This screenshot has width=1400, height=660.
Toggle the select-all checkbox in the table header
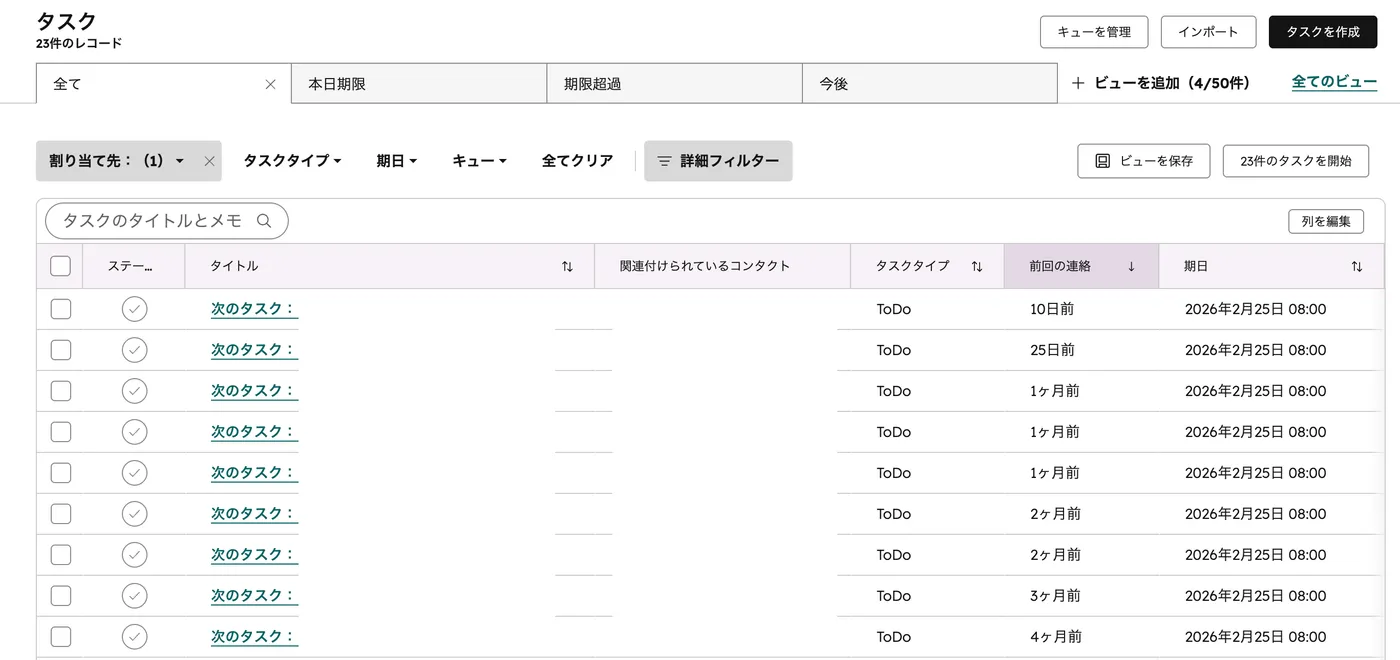coord(60,265)
